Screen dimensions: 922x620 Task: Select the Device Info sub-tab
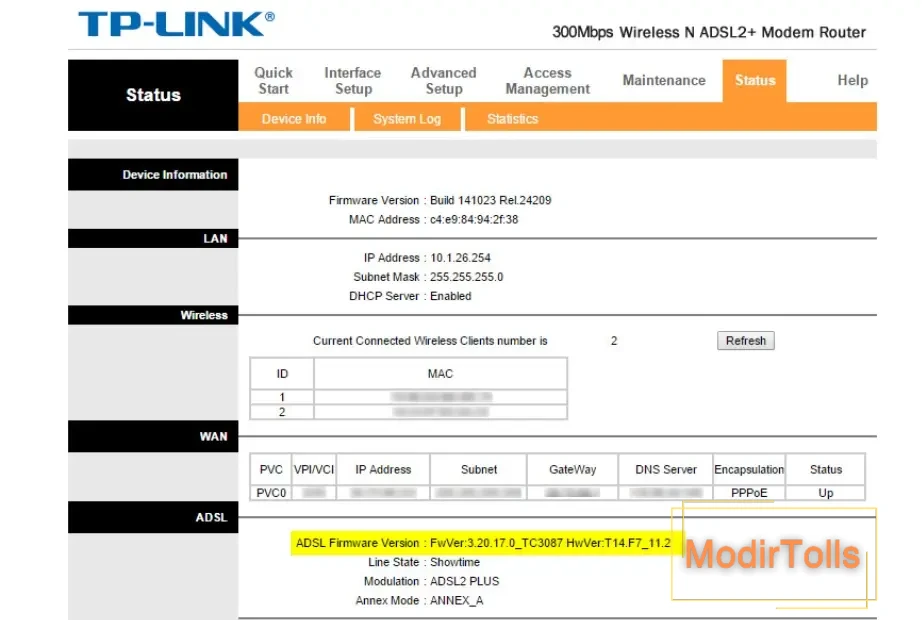[294, 119]
